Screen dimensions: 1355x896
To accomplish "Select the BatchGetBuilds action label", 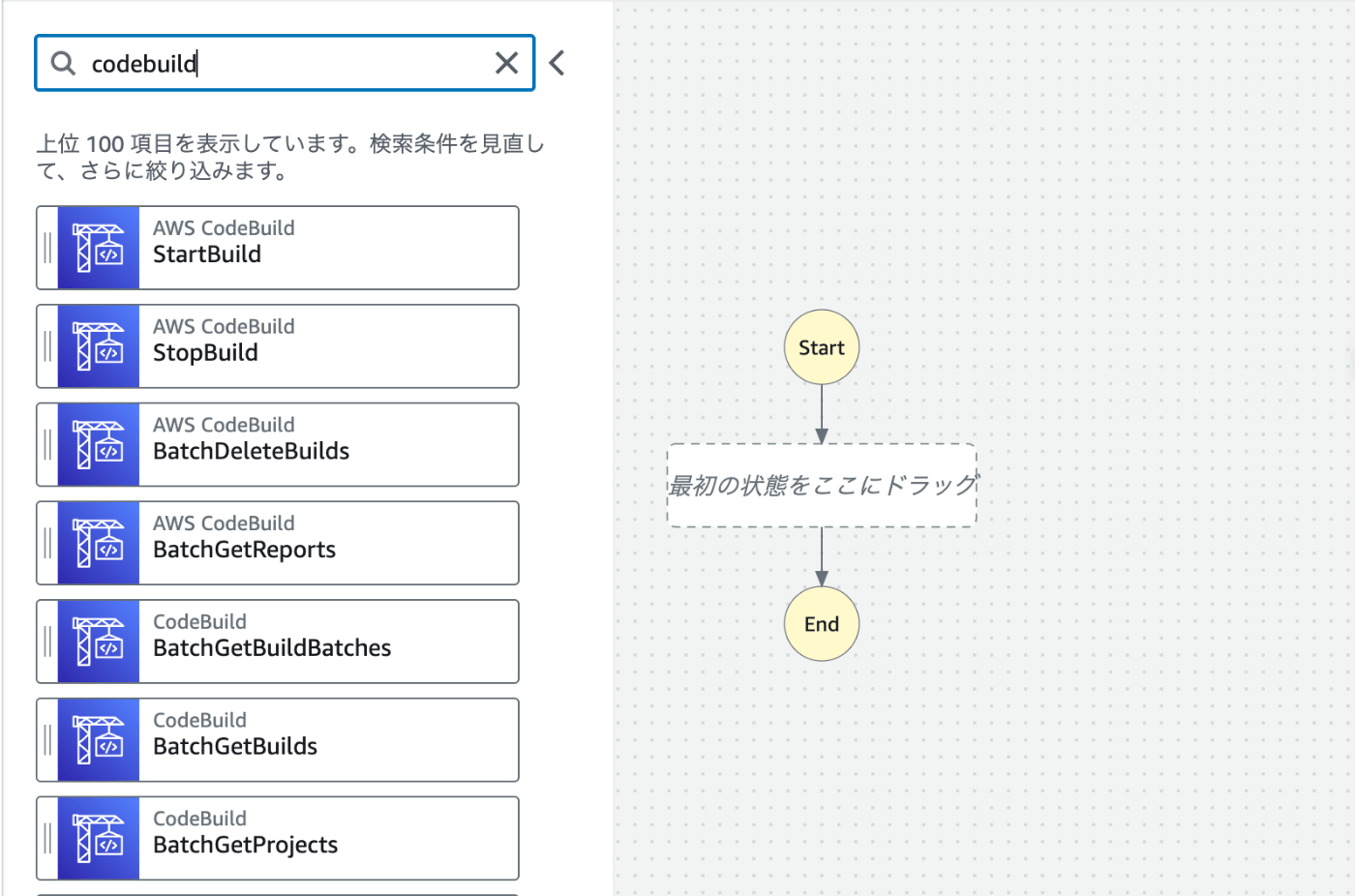I will point(235,747).
